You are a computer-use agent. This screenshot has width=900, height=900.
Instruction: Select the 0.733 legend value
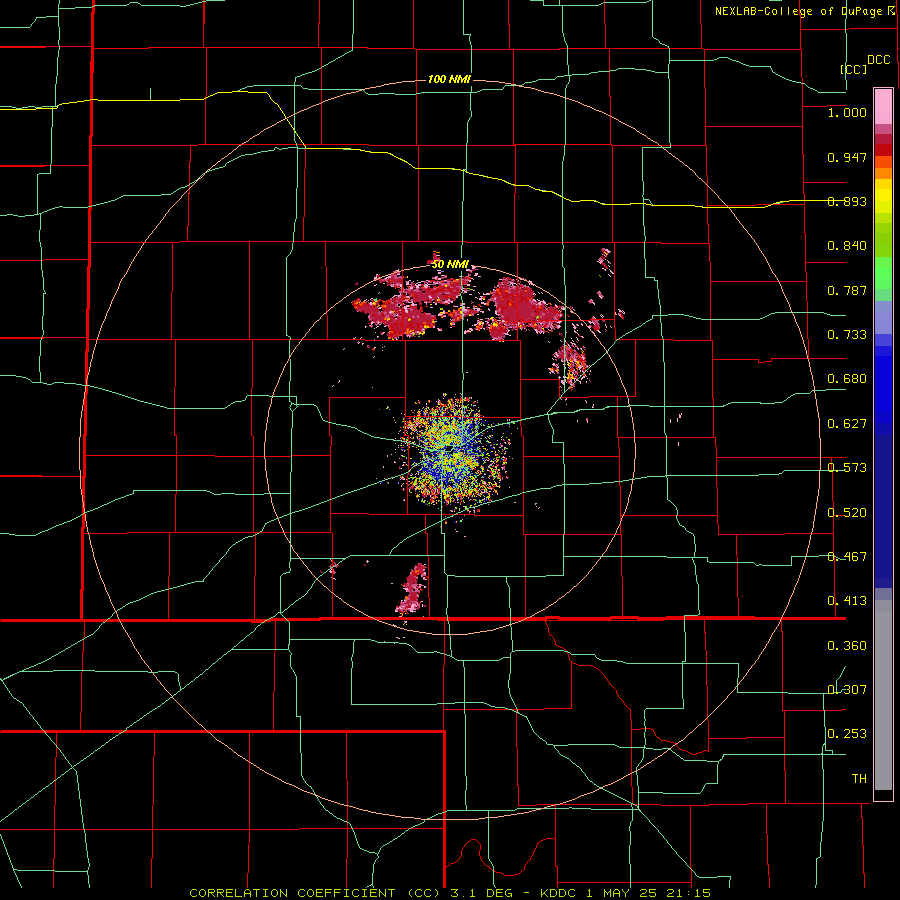847,335
